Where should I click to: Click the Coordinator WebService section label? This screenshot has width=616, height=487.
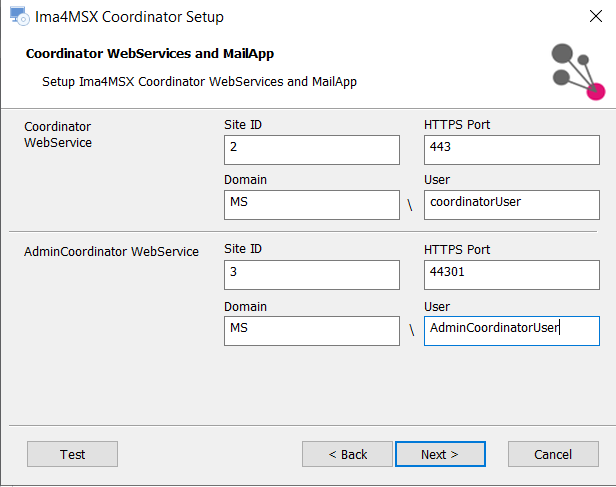click(58, 135)
